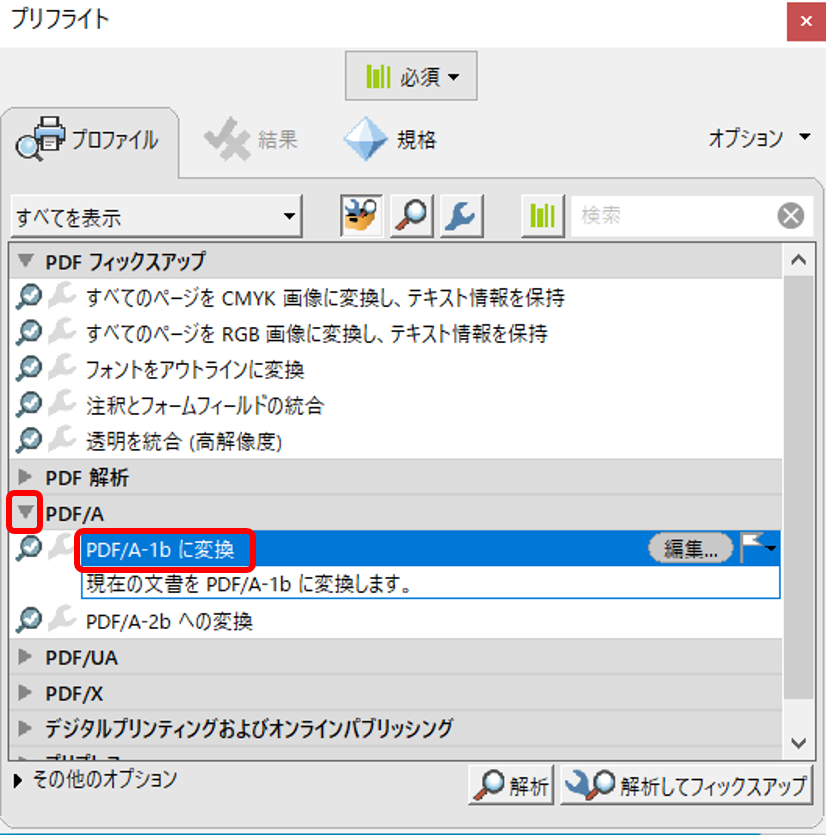
Task: Collapse the PDF/A category
Action: pyautogui.click(x=26, y=513)
